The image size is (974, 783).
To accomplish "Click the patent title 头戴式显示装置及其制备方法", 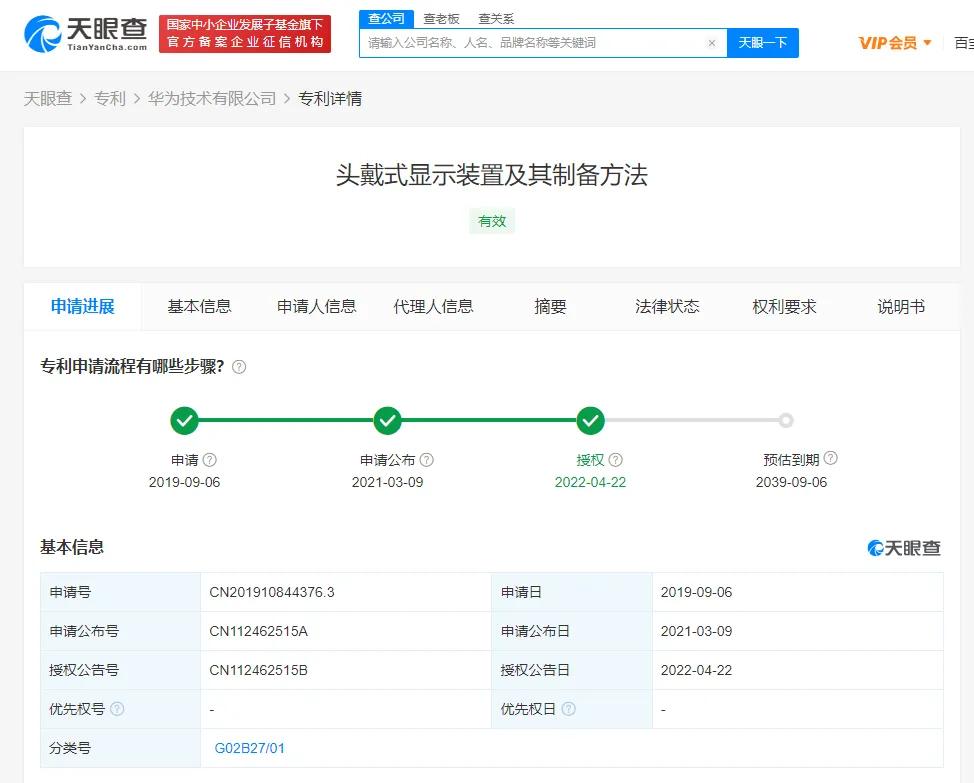I will click(492, 174).
